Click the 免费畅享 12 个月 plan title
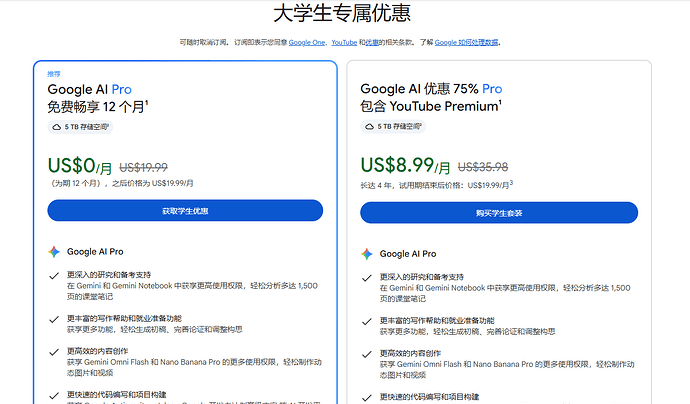The height and width of the screenshot is (404, 690). tap(98, 107)
